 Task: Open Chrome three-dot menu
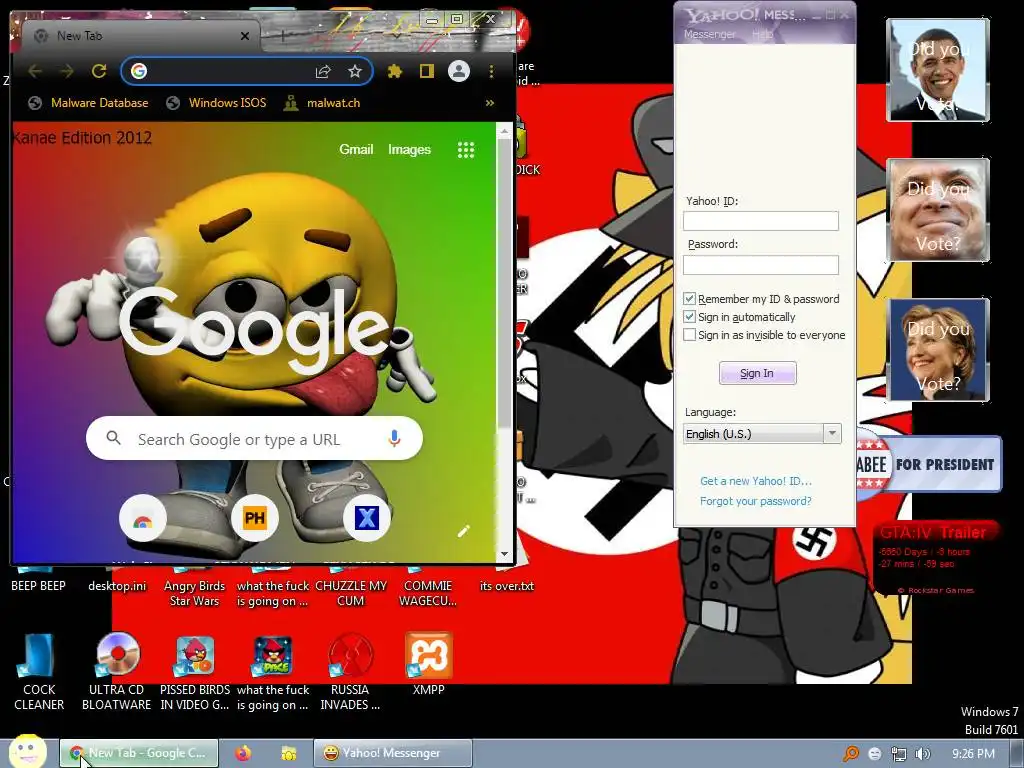point(491,71)
